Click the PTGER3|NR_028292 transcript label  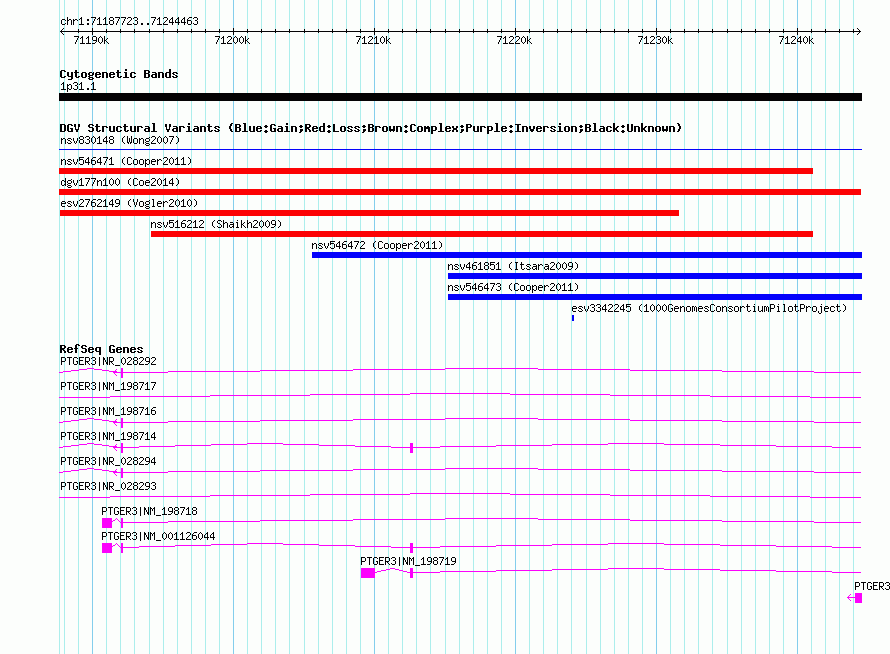[x=108, y=361]
